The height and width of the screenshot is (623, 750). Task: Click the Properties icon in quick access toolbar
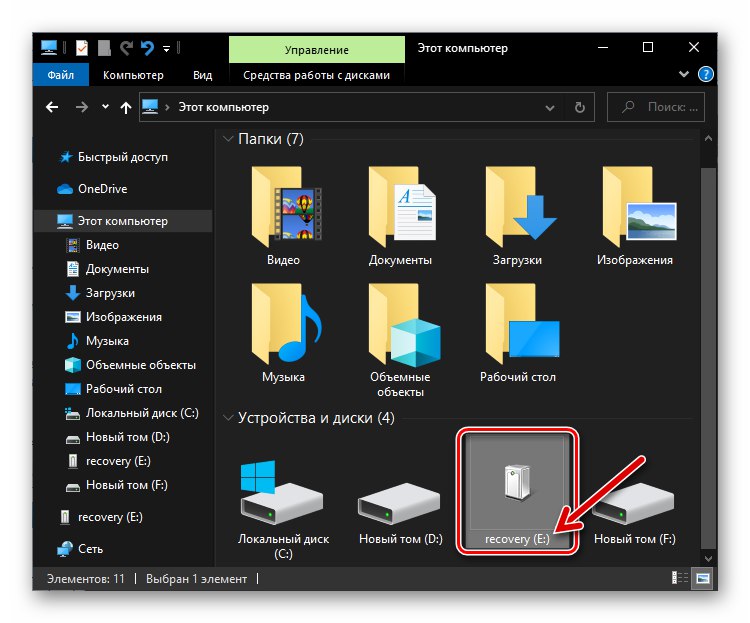point(82,48)
